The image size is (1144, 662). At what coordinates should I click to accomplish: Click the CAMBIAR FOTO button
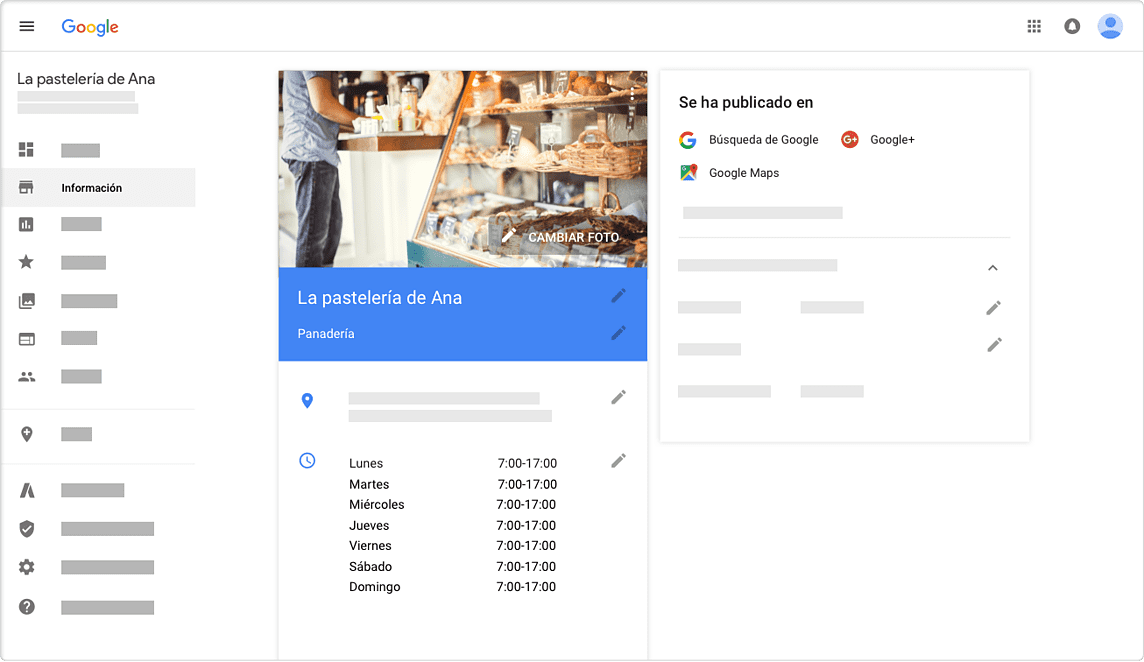point(561,237)
